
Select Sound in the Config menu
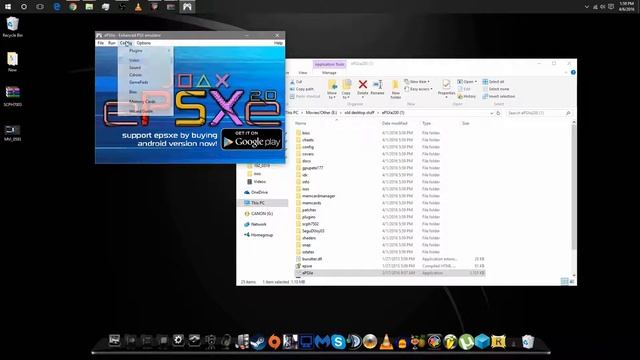pyautogui.click(x=145, y=68)
